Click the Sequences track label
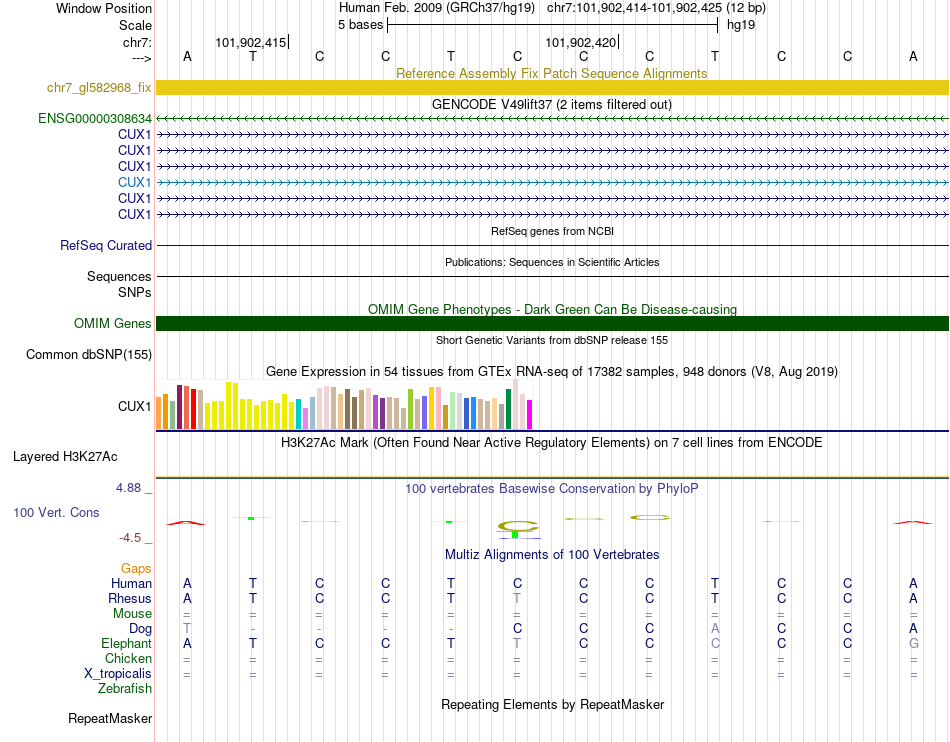The image size is (950, 742). (119, 276)
